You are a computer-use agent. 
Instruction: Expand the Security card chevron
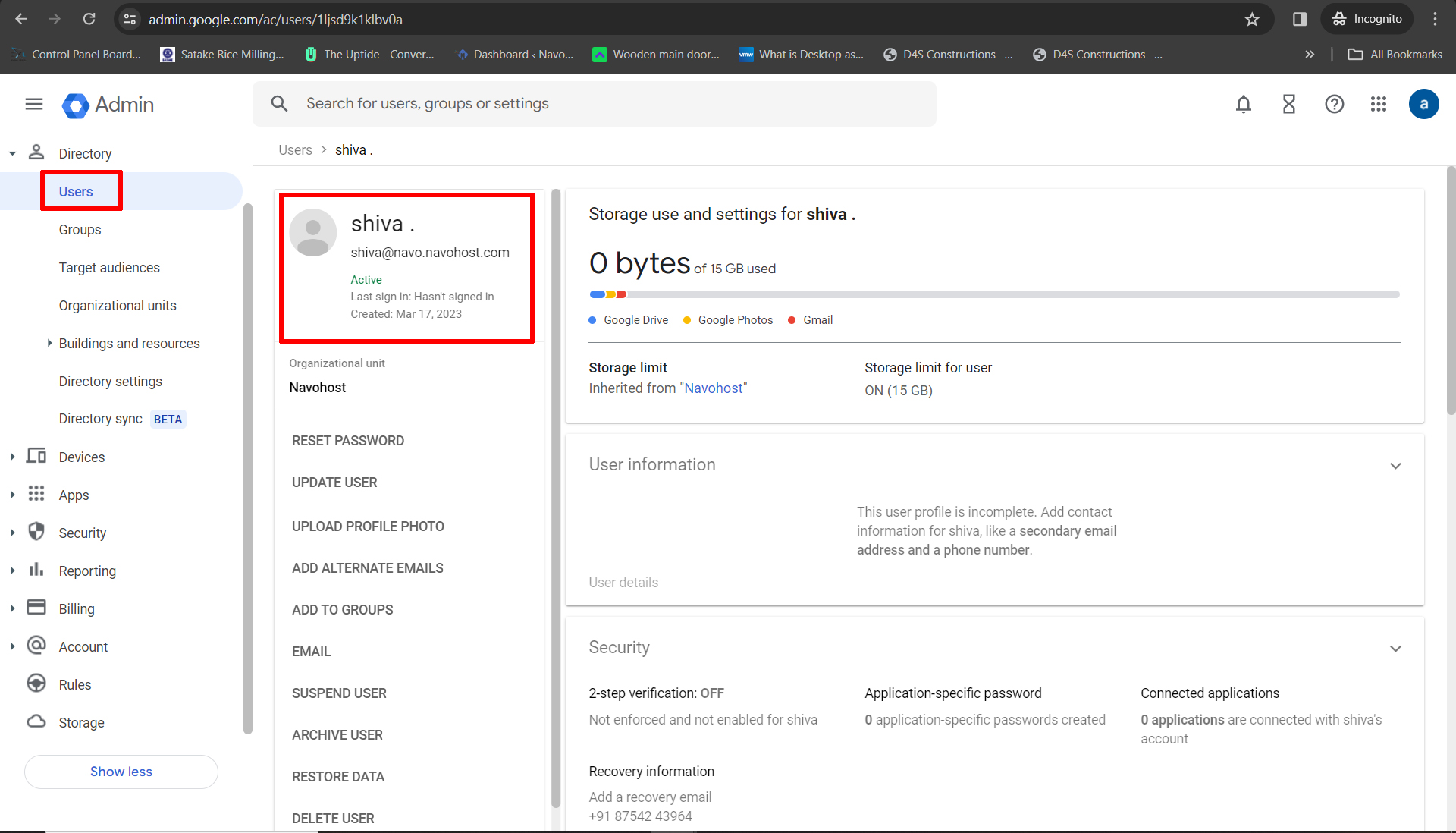pos(1395,648)
